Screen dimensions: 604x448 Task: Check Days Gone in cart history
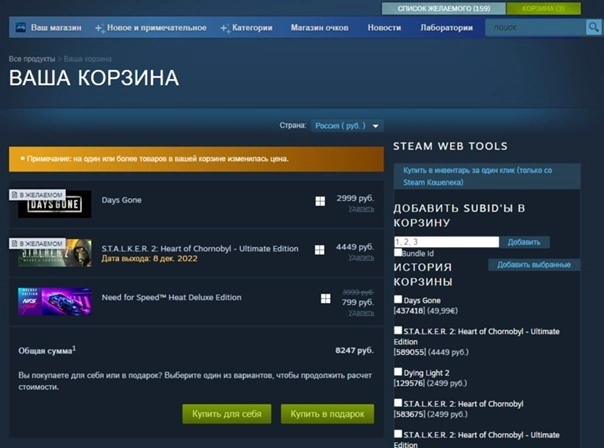tap(398, 299)
